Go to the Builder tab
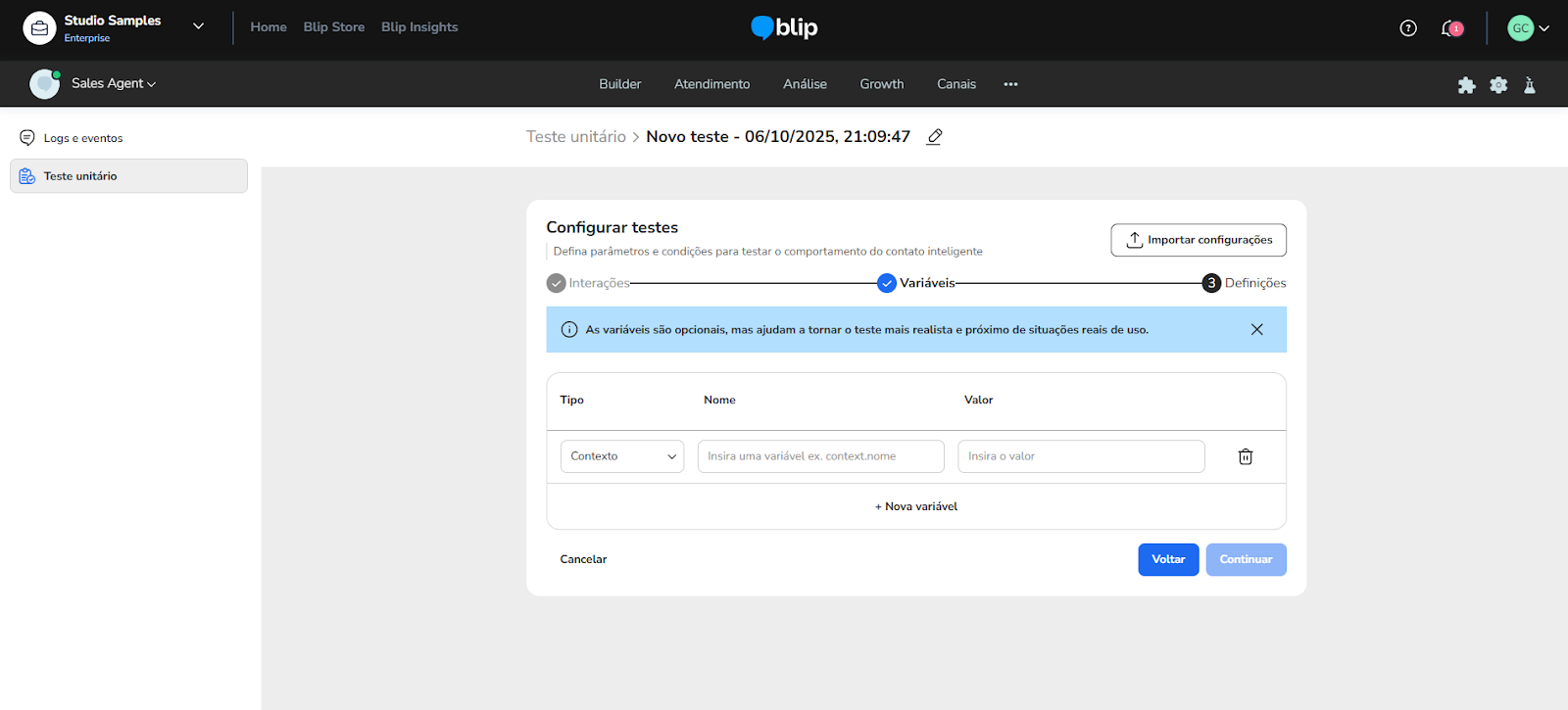The image size is (1568, 710). point(619,84)
